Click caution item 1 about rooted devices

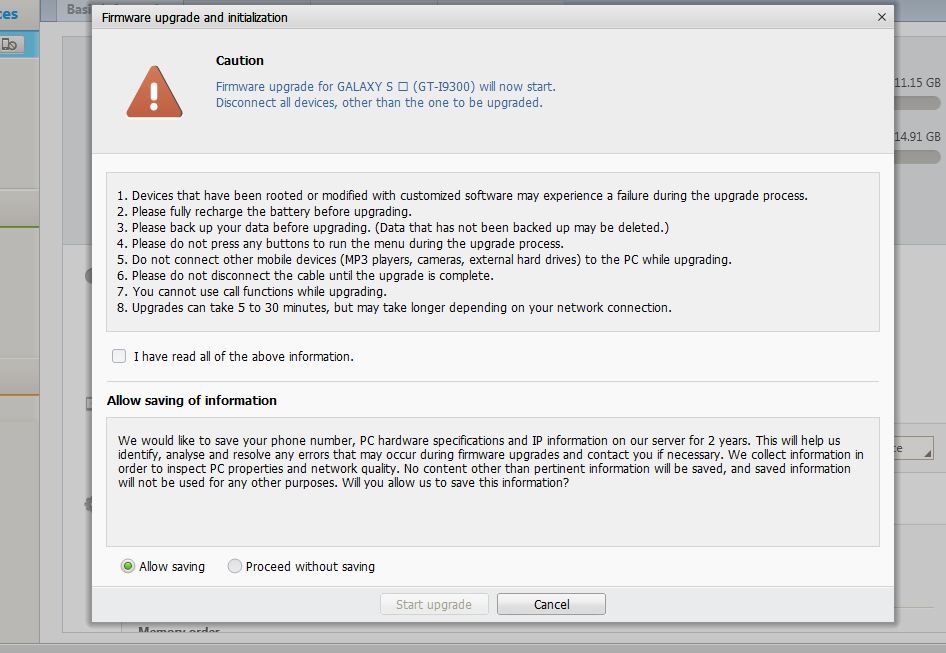point(462,196)
